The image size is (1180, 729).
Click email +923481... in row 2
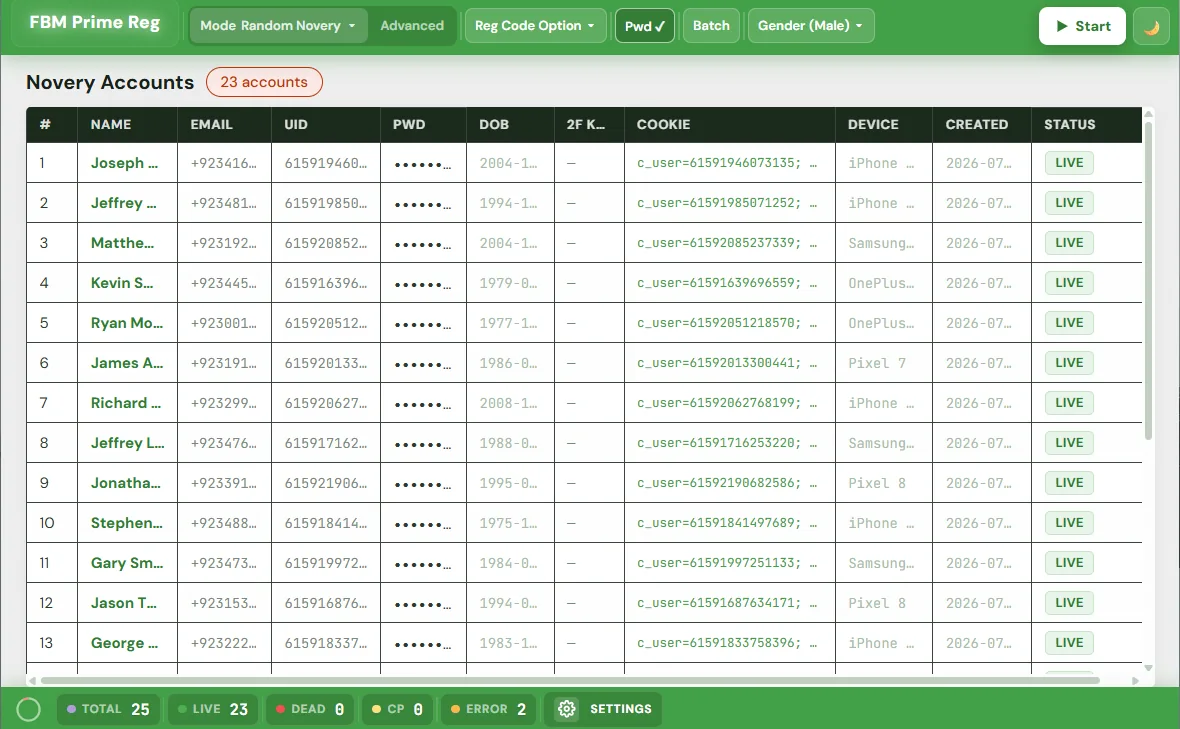coord(224,203)
